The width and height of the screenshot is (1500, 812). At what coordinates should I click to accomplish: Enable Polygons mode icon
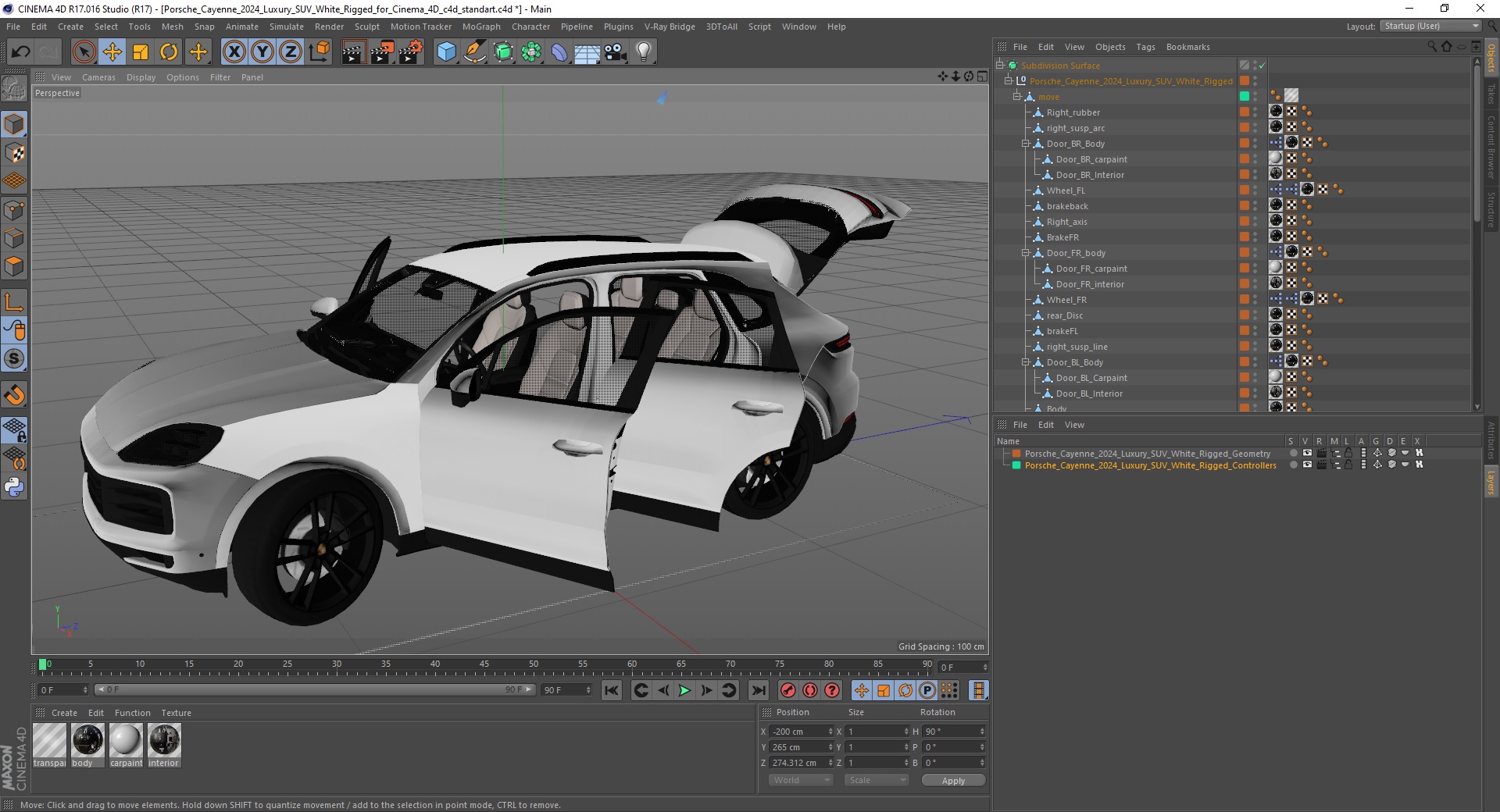pos(14,265)
